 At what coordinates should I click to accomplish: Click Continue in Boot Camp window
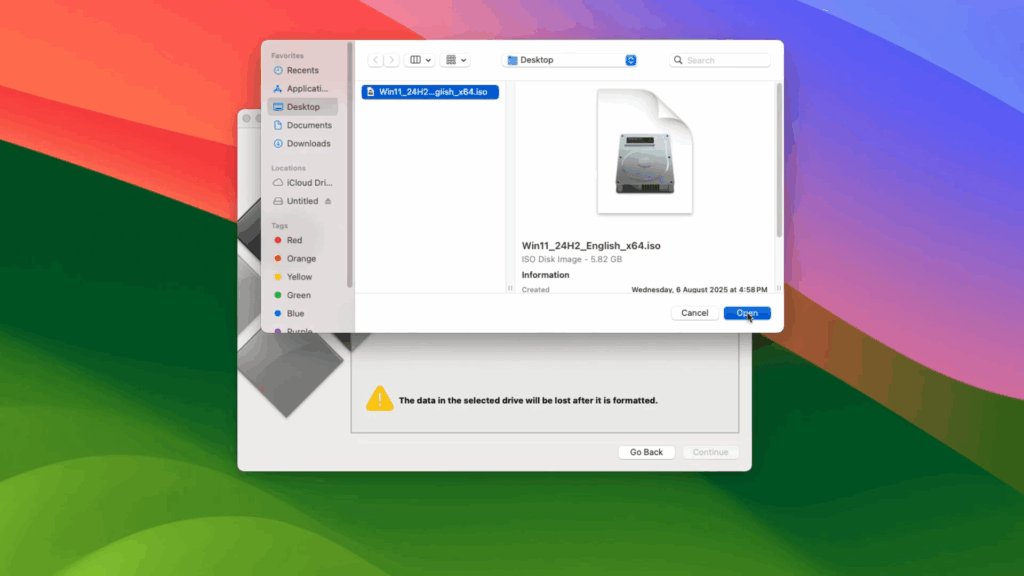711,452
